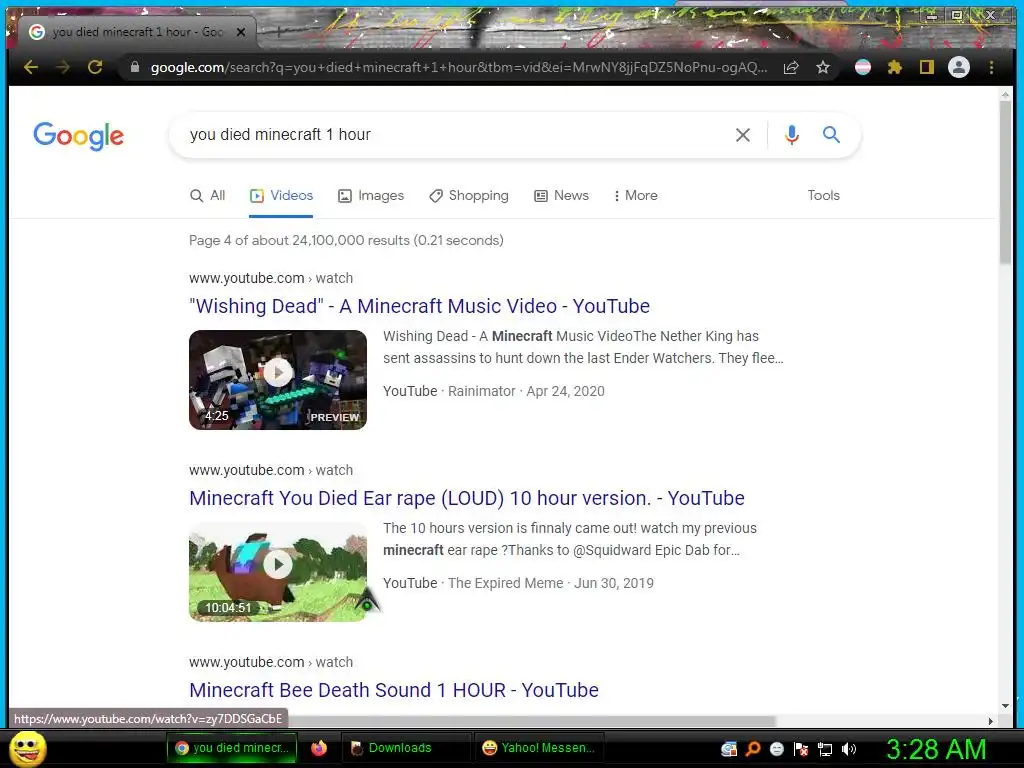Open the Extensions puzzle piece menu
The height and width of the screenshot is (768, 1024).
[x=895, y=67]
